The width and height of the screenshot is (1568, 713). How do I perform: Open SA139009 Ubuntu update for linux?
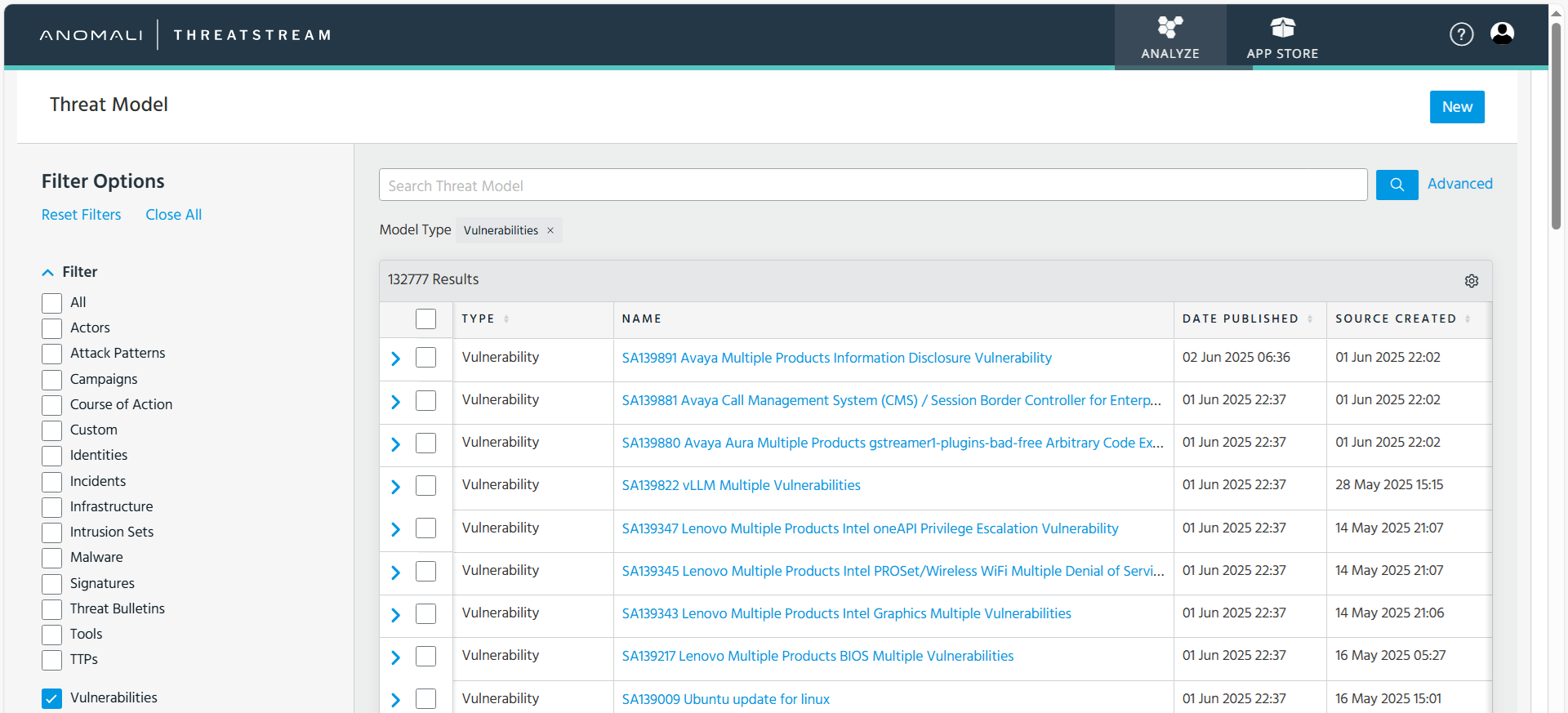[x=725, y=699]
